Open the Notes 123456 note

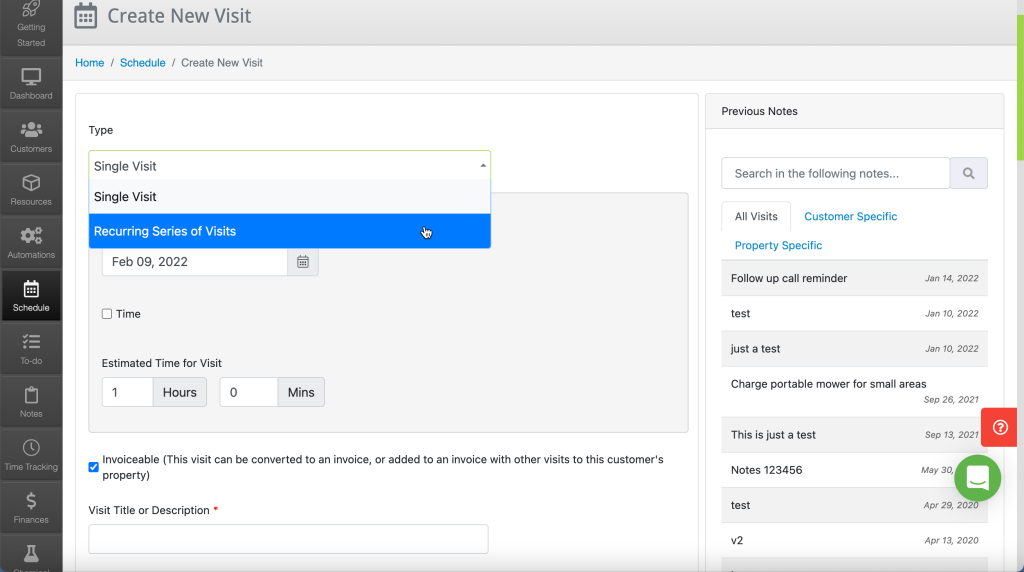pyautogui.click(x=854, y=470)
